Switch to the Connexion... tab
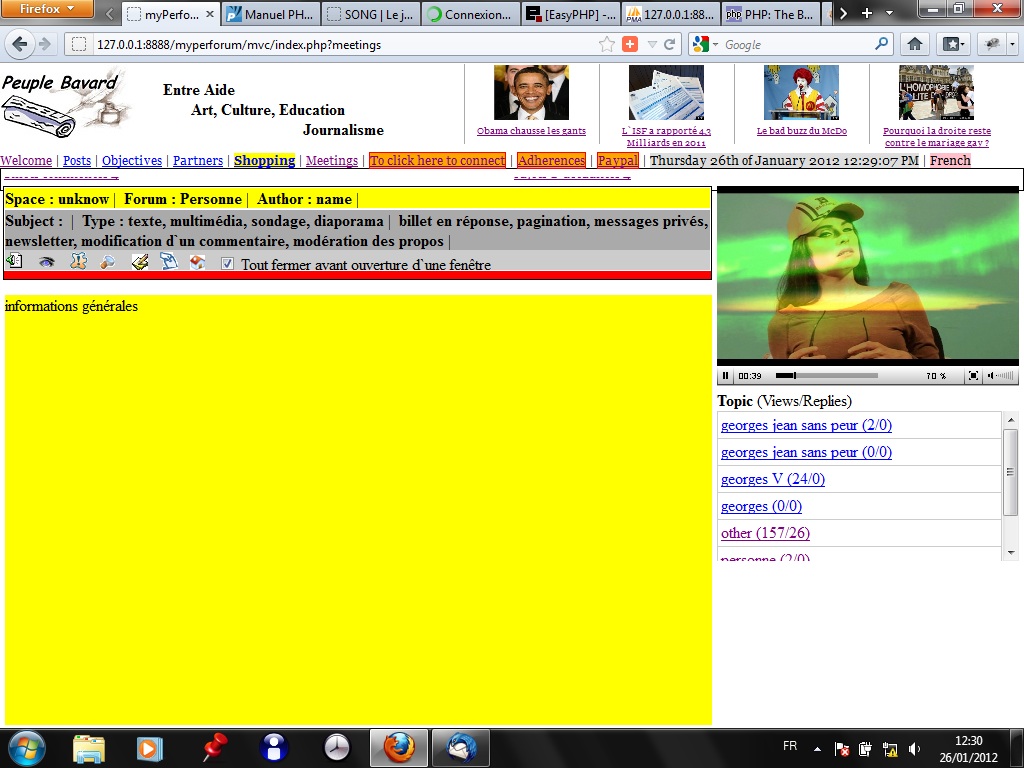The width and height of the screenshot is (1024, 768). [472, 14]
